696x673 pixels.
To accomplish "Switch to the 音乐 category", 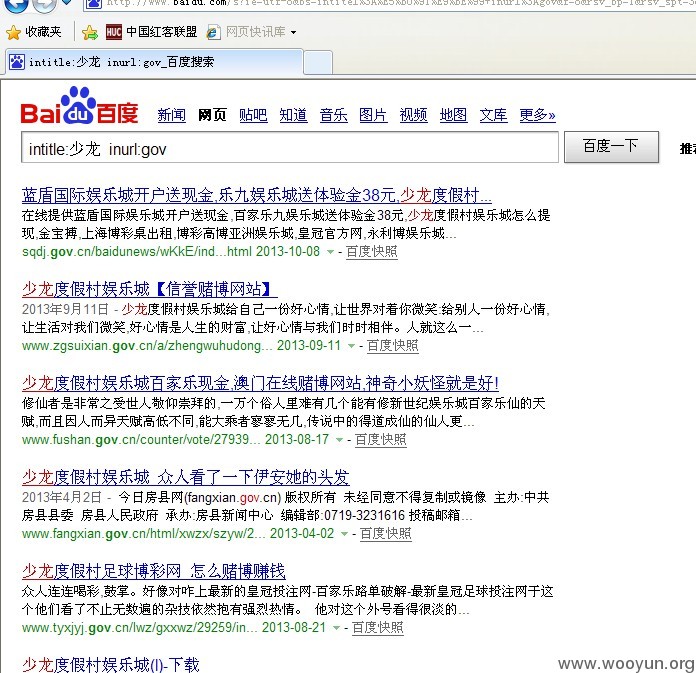I will tap(333, 115).
